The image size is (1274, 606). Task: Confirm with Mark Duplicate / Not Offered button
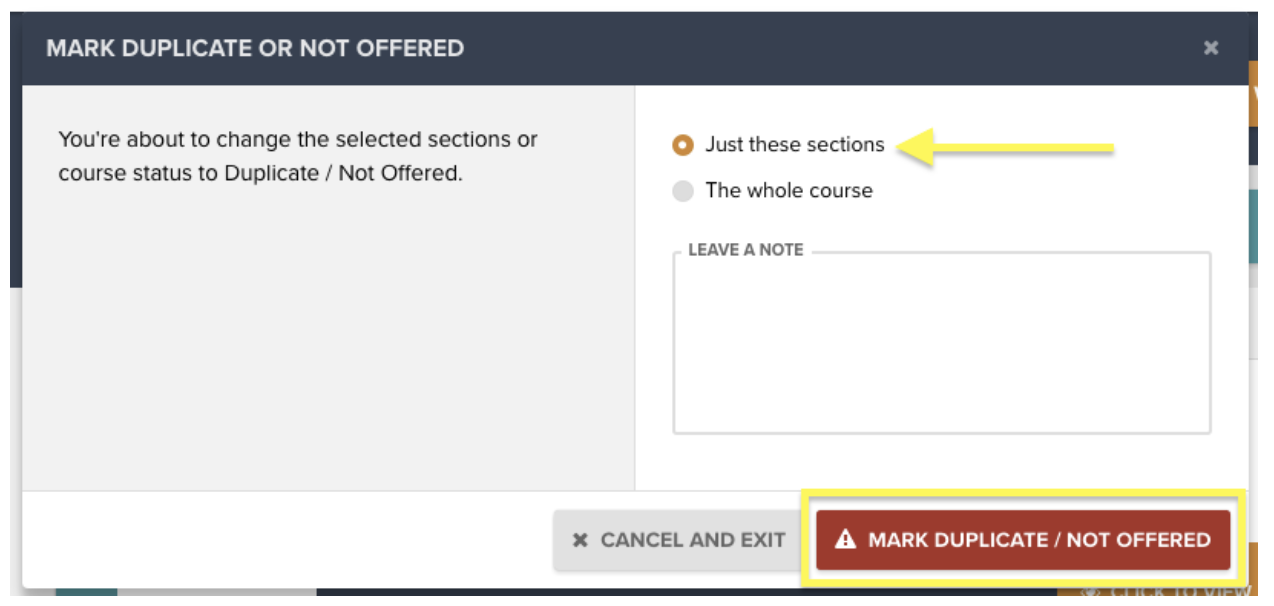point(1023,540)
